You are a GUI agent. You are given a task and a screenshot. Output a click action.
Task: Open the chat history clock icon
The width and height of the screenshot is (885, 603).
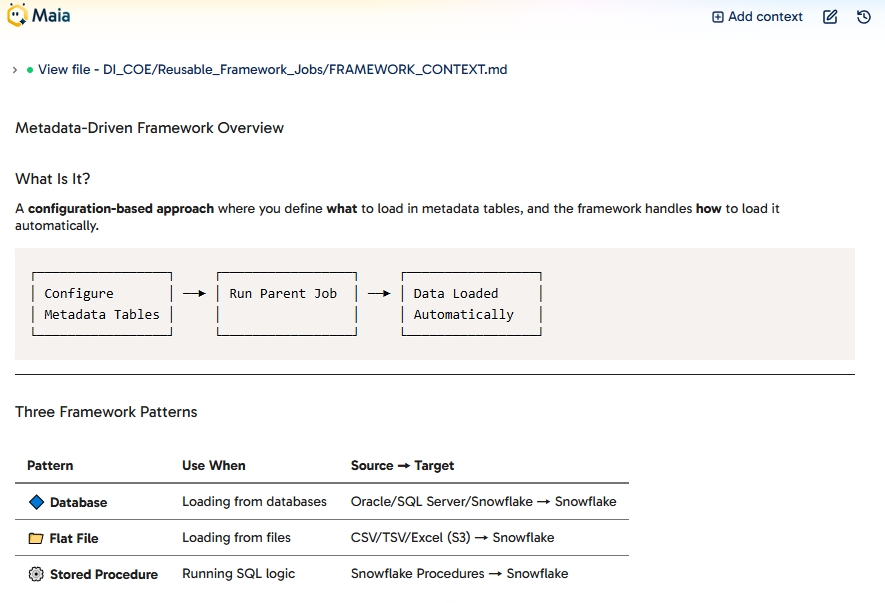pyautogui.click(x=864, y=17)
